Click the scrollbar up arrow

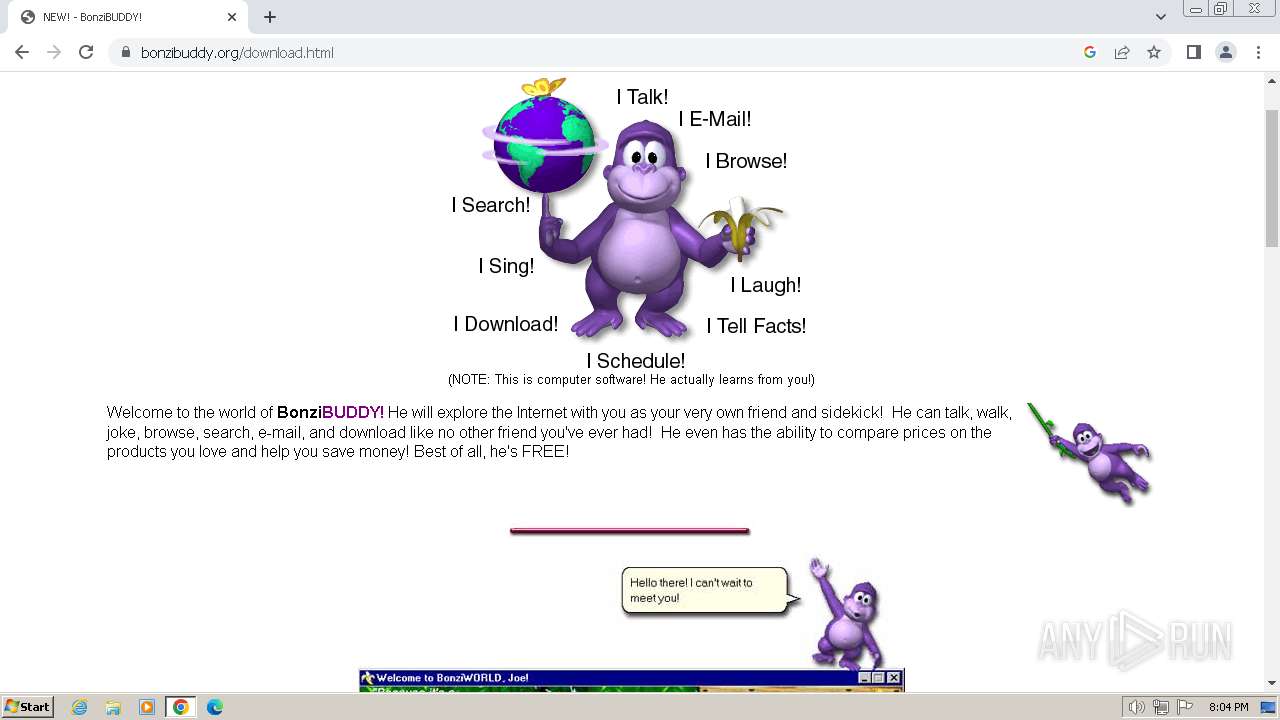[x=1272, y=80]
